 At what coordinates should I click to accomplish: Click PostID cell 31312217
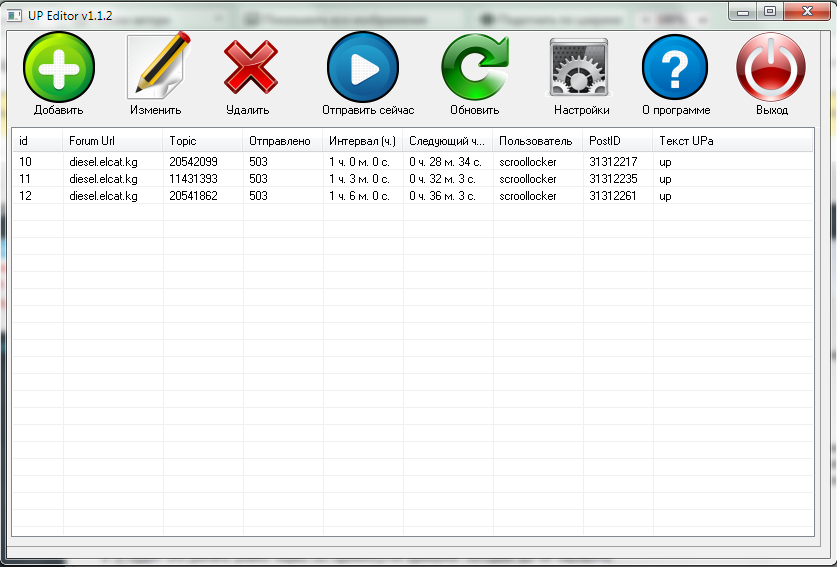[613, 162]
